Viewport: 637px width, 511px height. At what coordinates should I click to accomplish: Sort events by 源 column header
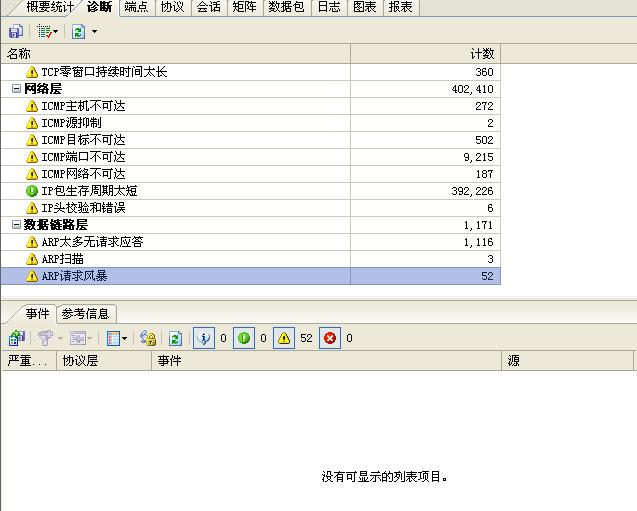(x=568, y=361)
